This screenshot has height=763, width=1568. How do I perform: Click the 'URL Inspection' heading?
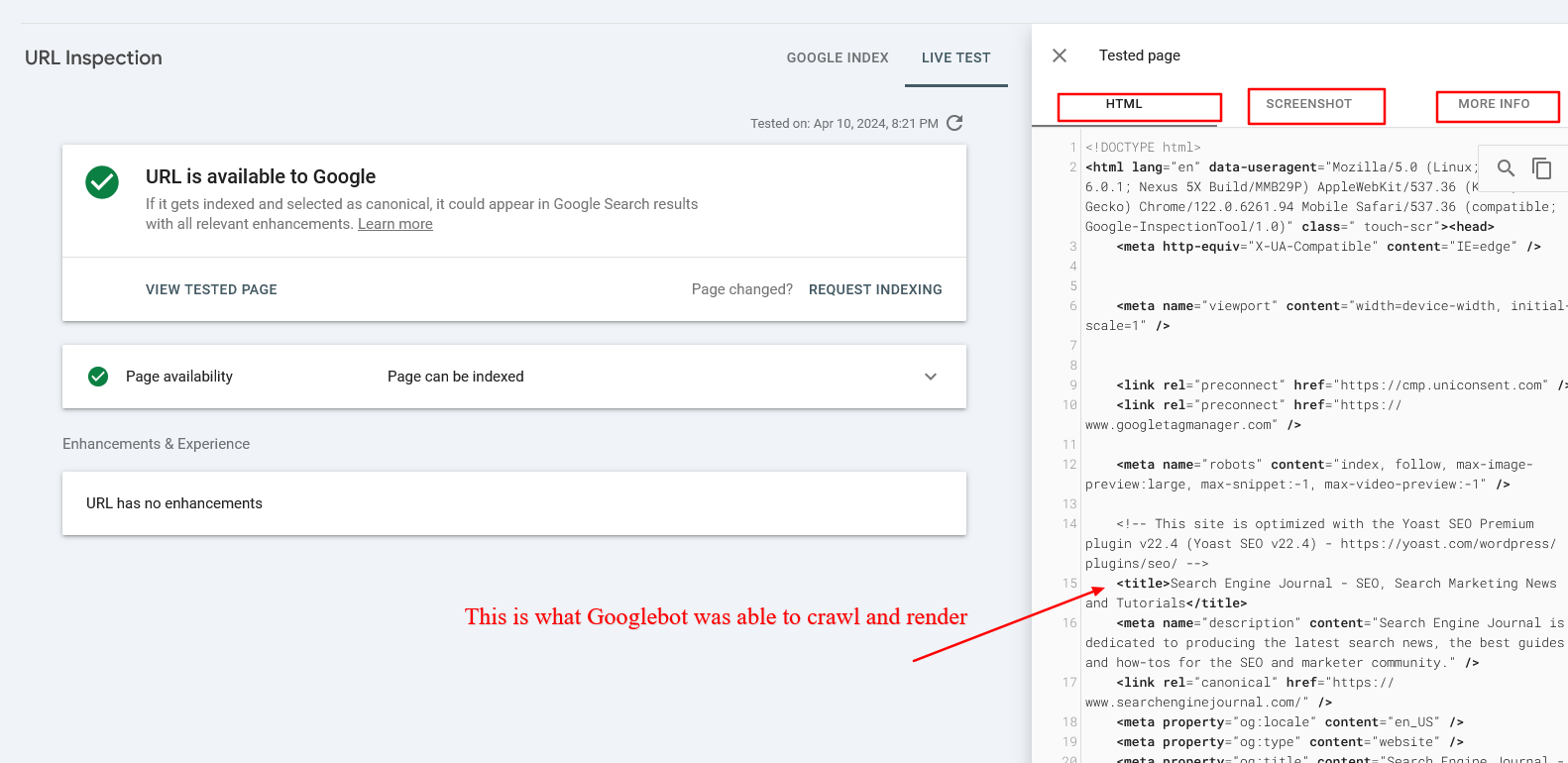tap(93, 57)
